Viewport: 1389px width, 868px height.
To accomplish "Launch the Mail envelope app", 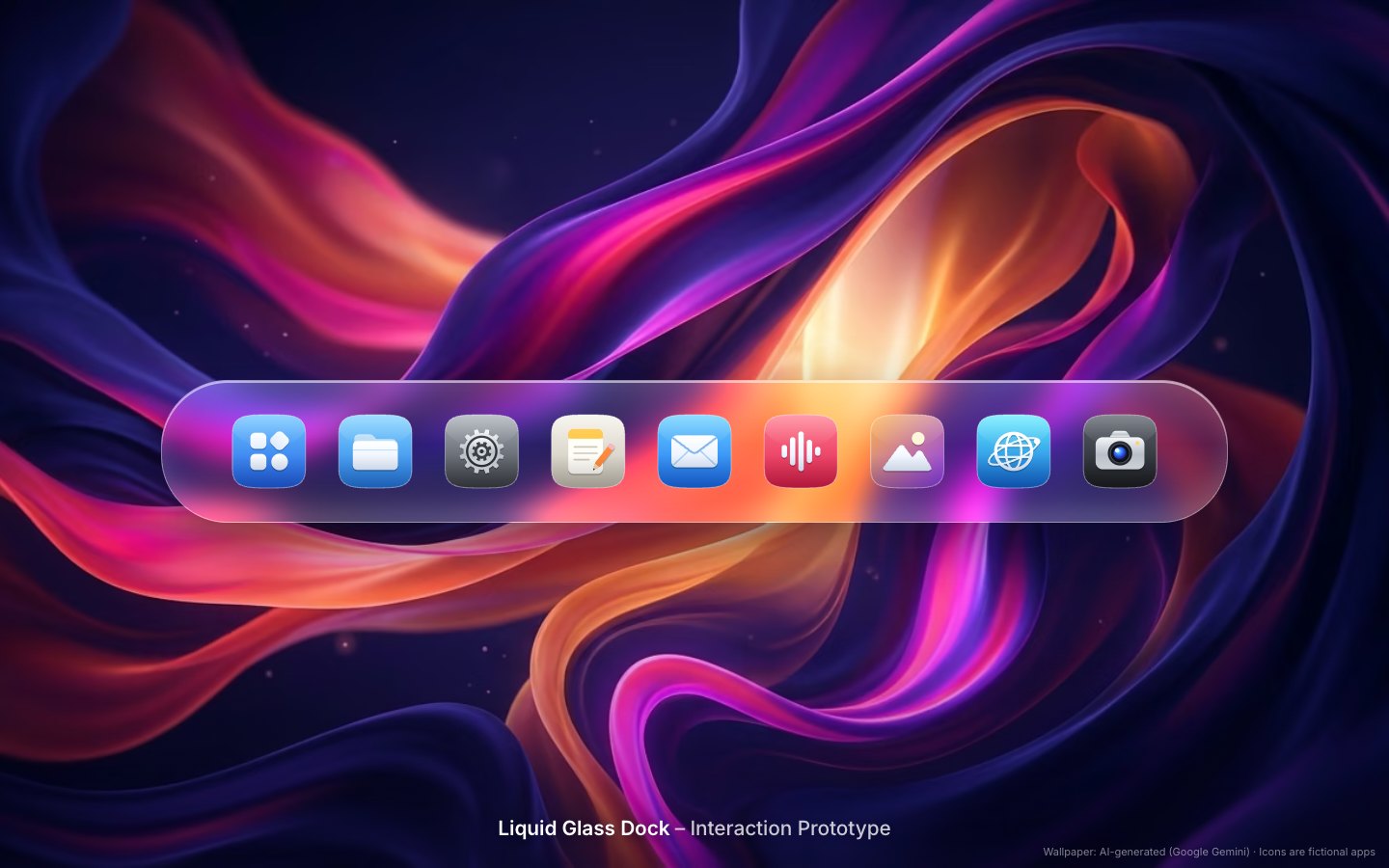I will pyautogui.click(x=694, y=451).
